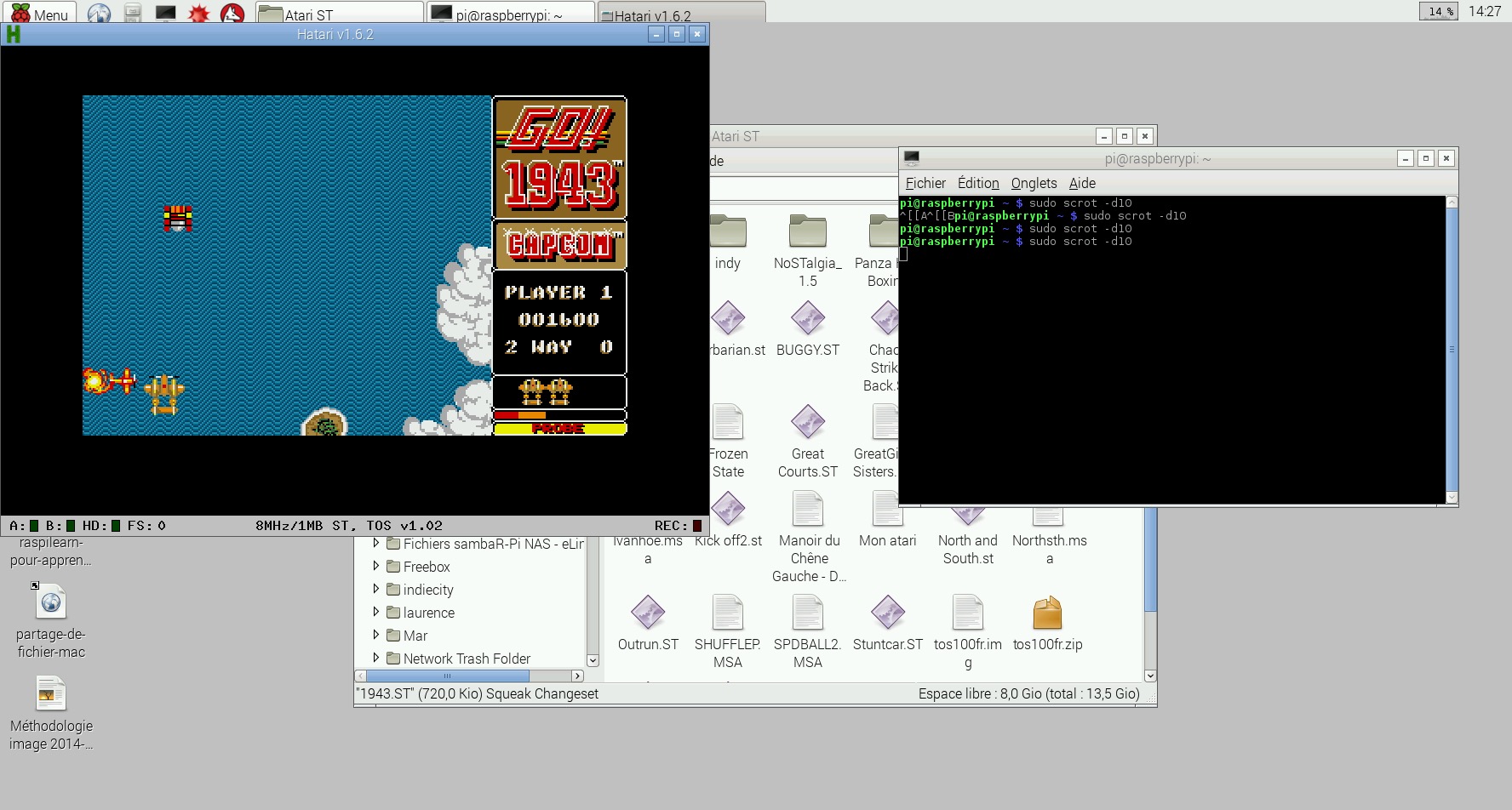Select the SPDBALL2.MSA file icon
Image resolution: width=1512 pixels, height=810 pixels.
[x=808, y=613]
